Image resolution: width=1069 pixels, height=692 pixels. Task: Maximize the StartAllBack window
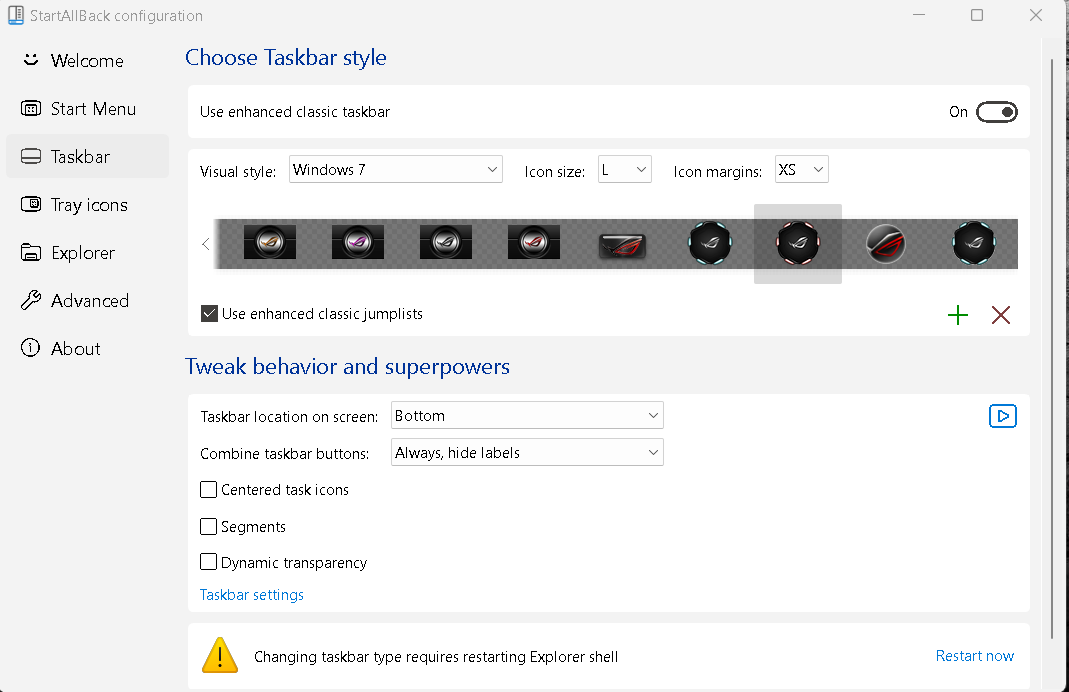coord(977,15)
